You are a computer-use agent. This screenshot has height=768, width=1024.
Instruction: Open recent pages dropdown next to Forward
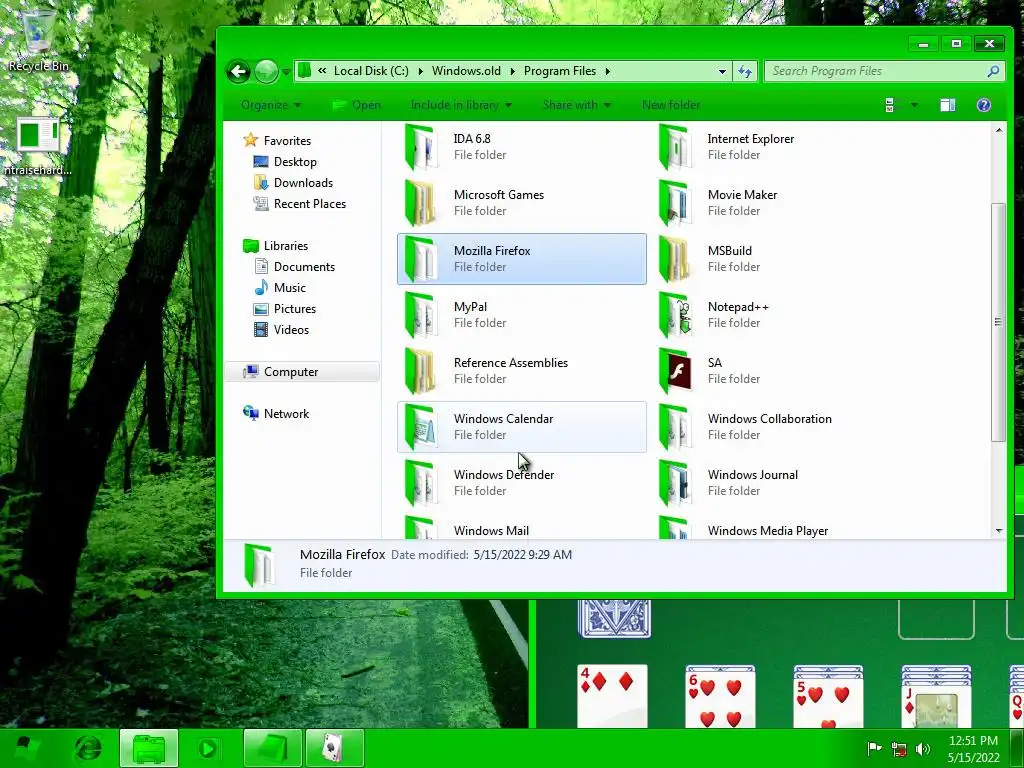coord(286,72)
